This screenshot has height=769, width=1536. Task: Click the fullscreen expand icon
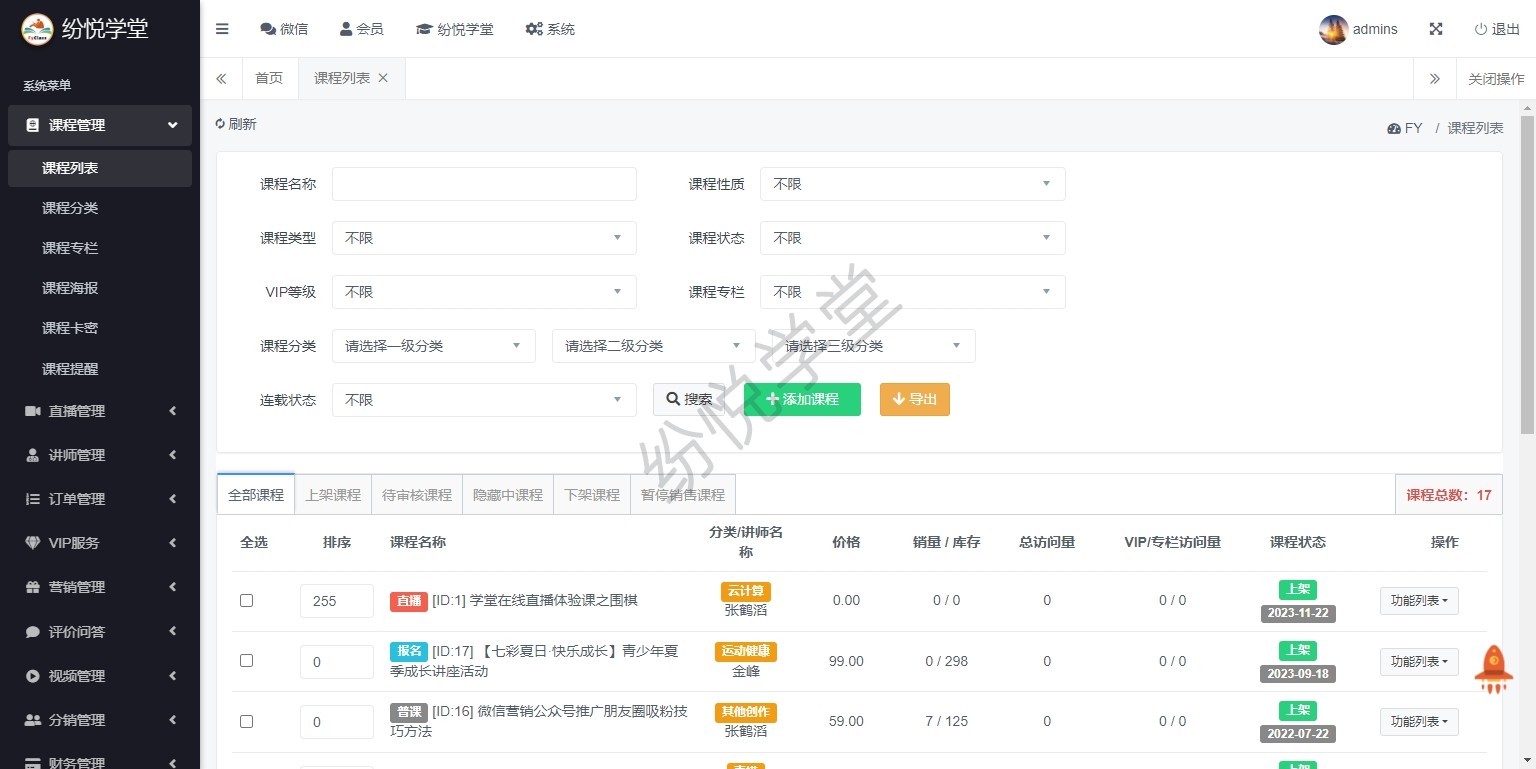click(1435, 29)
